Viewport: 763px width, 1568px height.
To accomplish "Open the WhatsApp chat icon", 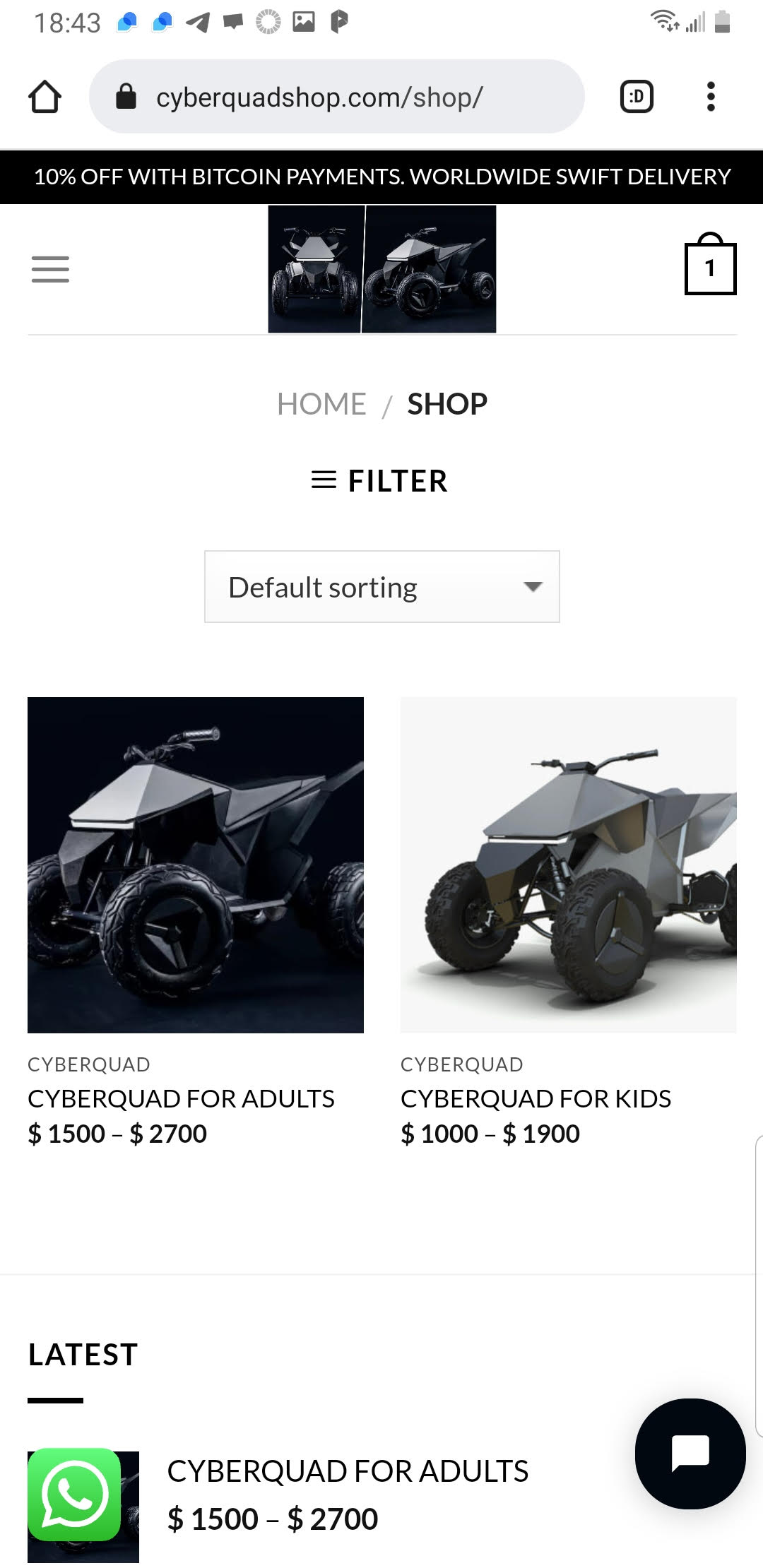I will point(75,1494).
